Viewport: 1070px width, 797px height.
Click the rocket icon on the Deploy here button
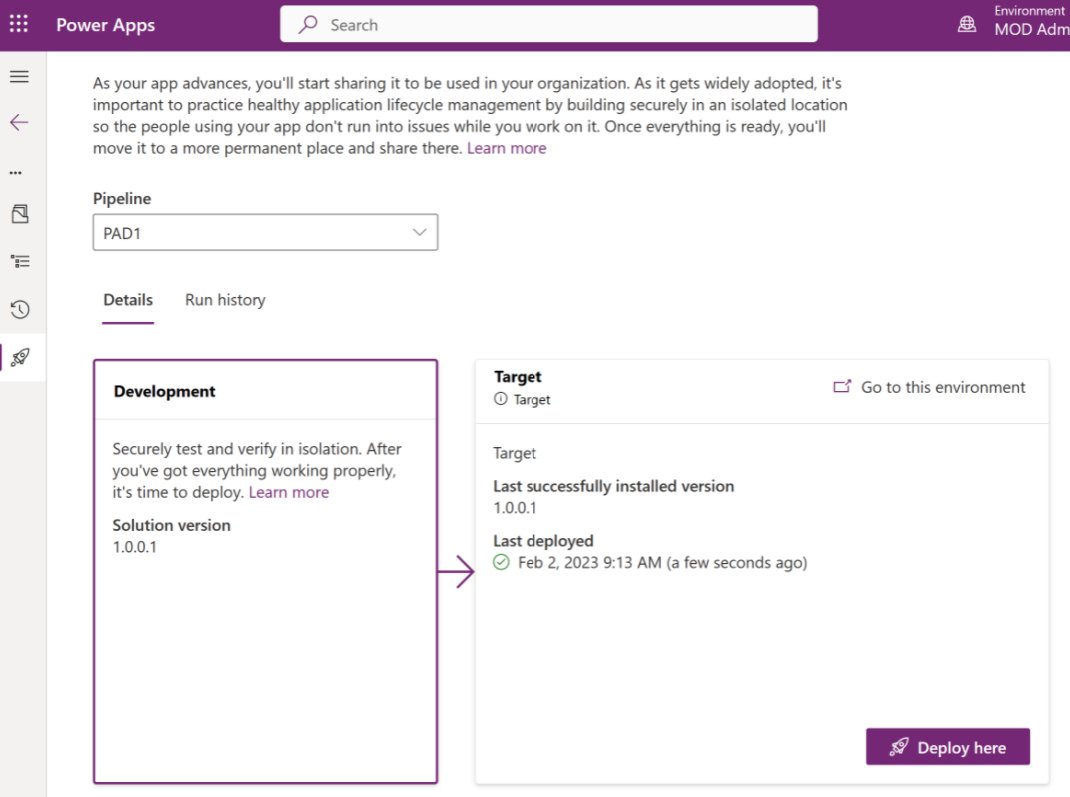[x=899, y=747]
